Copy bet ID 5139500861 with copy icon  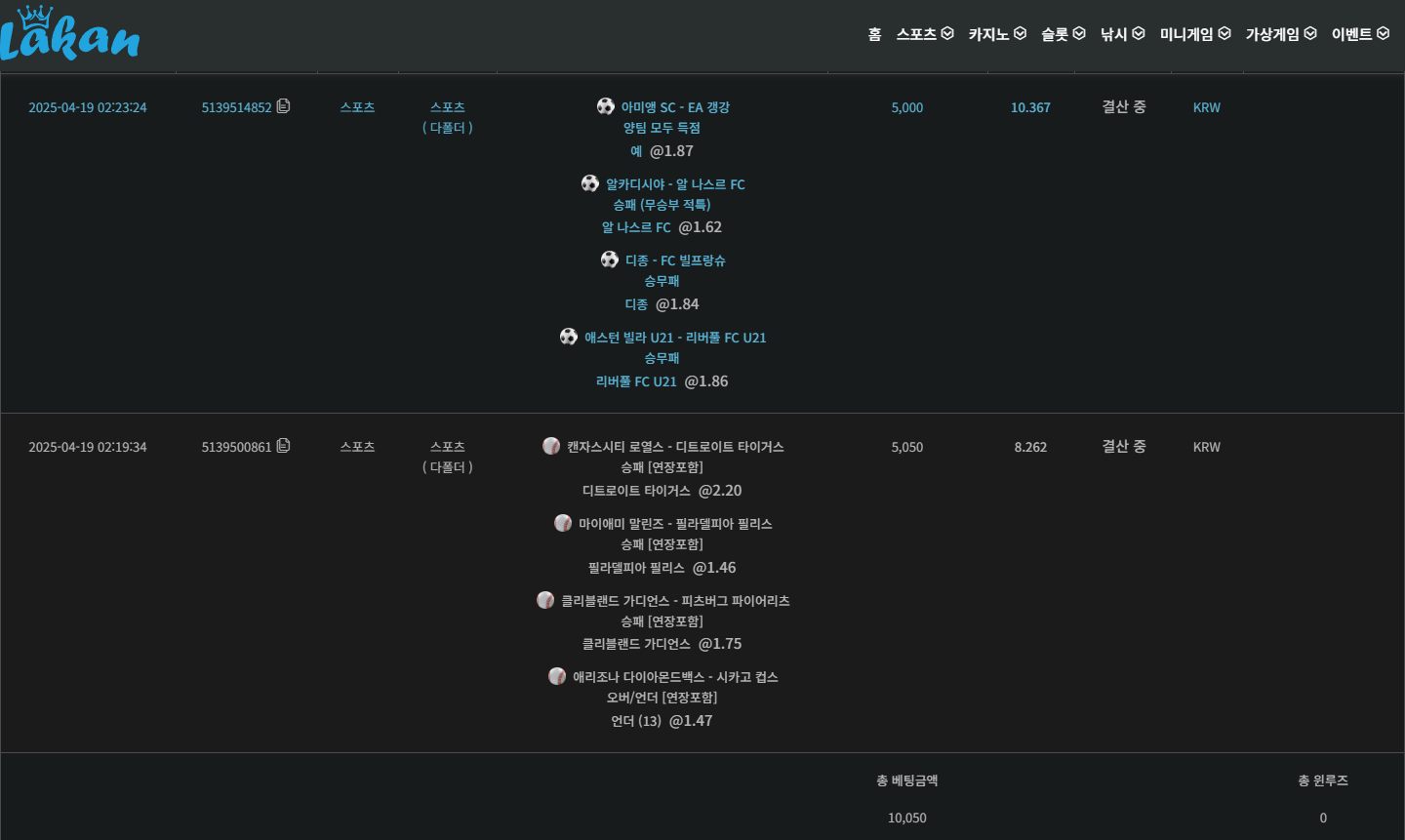pyautogui.click(x=283, y=446)
